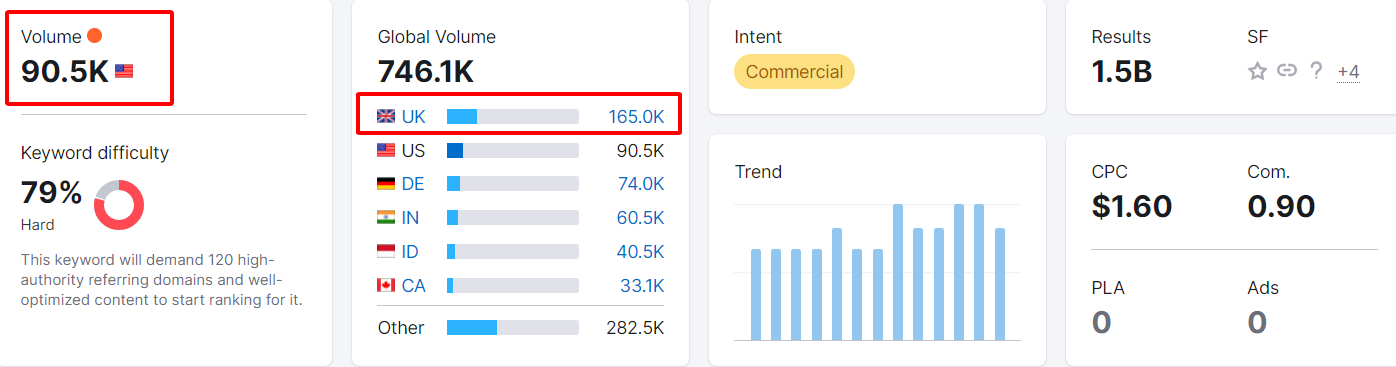1396x367 pixels.
Task: Click the Canada flag icon
Action: [x=386, y=286]
